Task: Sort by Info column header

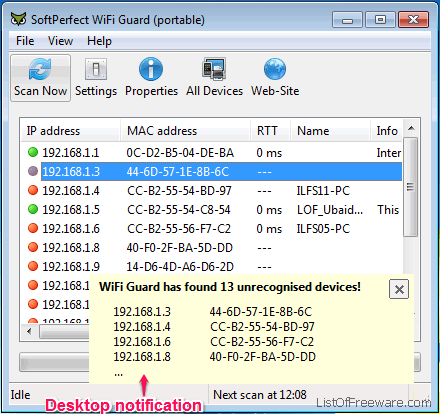Action: click(x=387, y=131)
